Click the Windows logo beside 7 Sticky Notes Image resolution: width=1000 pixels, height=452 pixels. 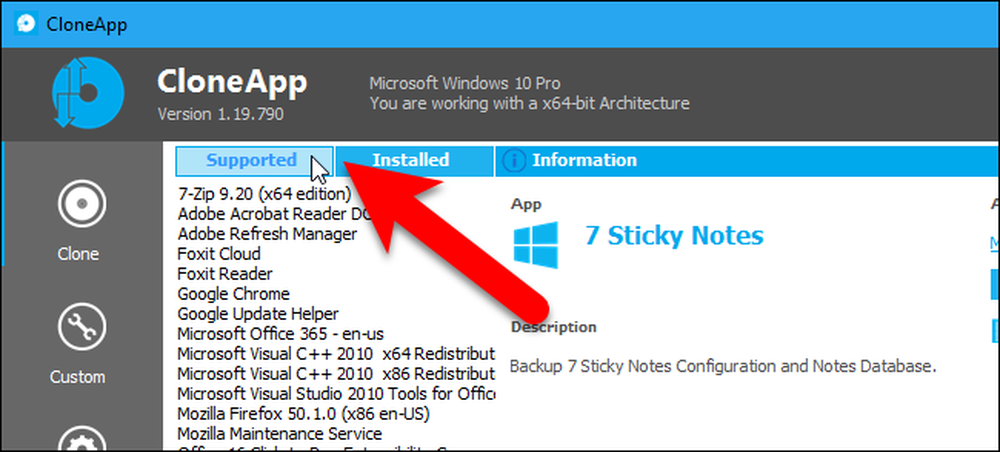(x=536, y=245)
